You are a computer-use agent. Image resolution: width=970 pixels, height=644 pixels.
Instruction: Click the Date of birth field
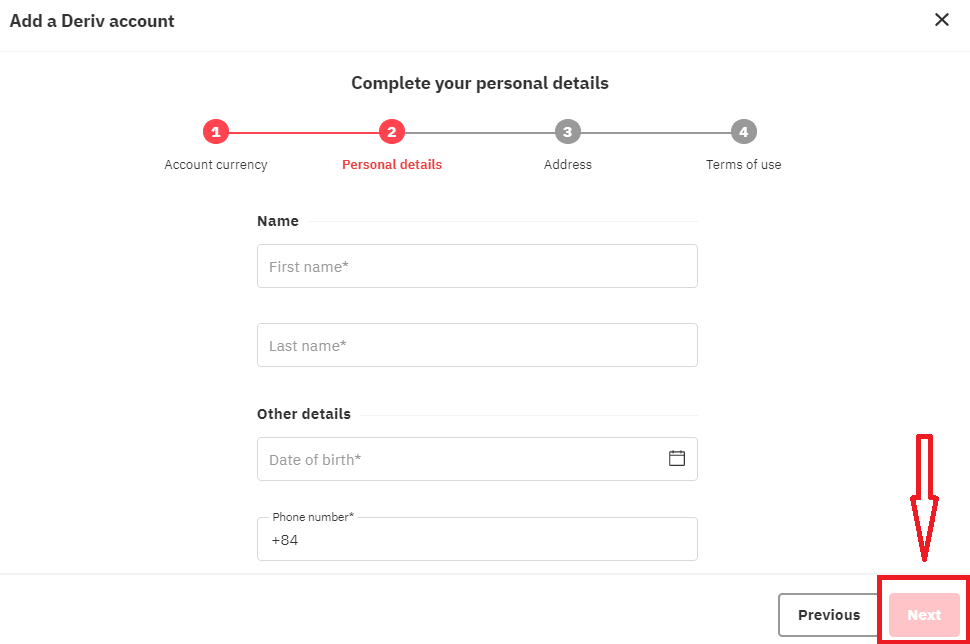[x=450, y=458]
